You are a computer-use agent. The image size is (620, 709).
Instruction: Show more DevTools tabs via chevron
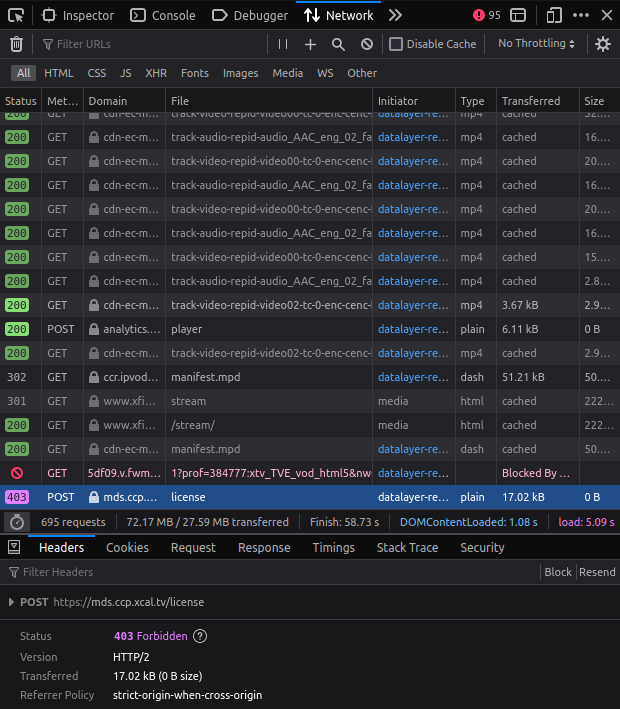pos(395,15)
